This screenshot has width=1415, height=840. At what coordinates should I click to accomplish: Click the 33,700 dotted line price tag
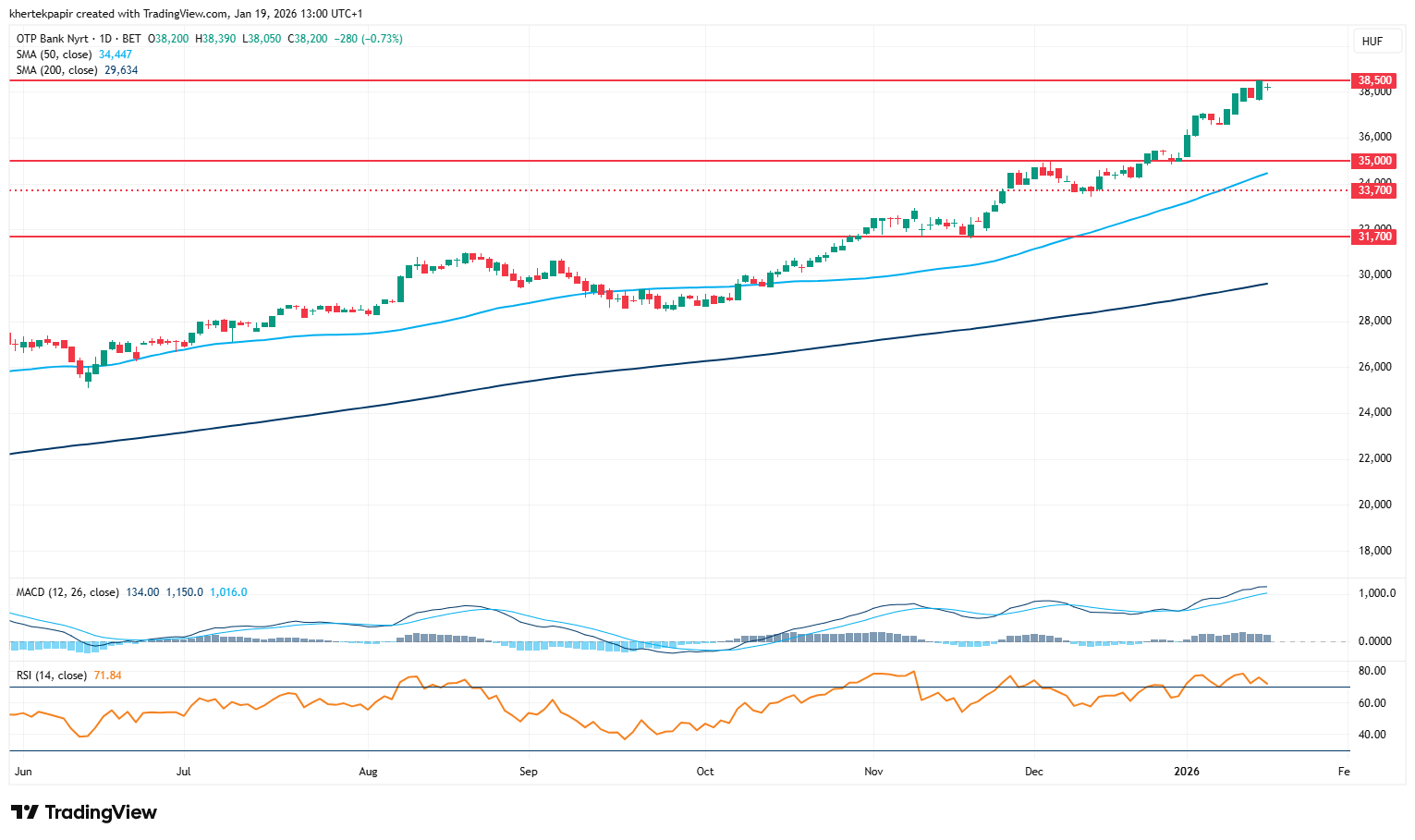click(1374, 190)
